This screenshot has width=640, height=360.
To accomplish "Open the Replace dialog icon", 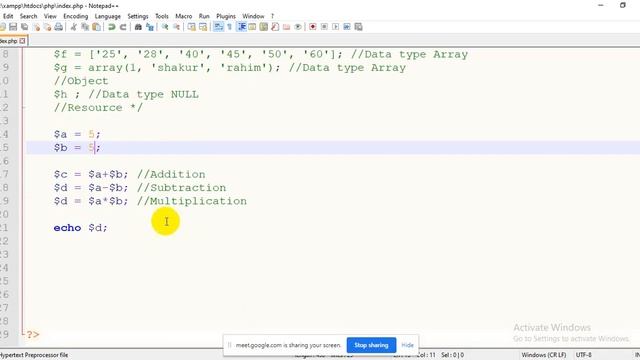I will pos(150,27).
